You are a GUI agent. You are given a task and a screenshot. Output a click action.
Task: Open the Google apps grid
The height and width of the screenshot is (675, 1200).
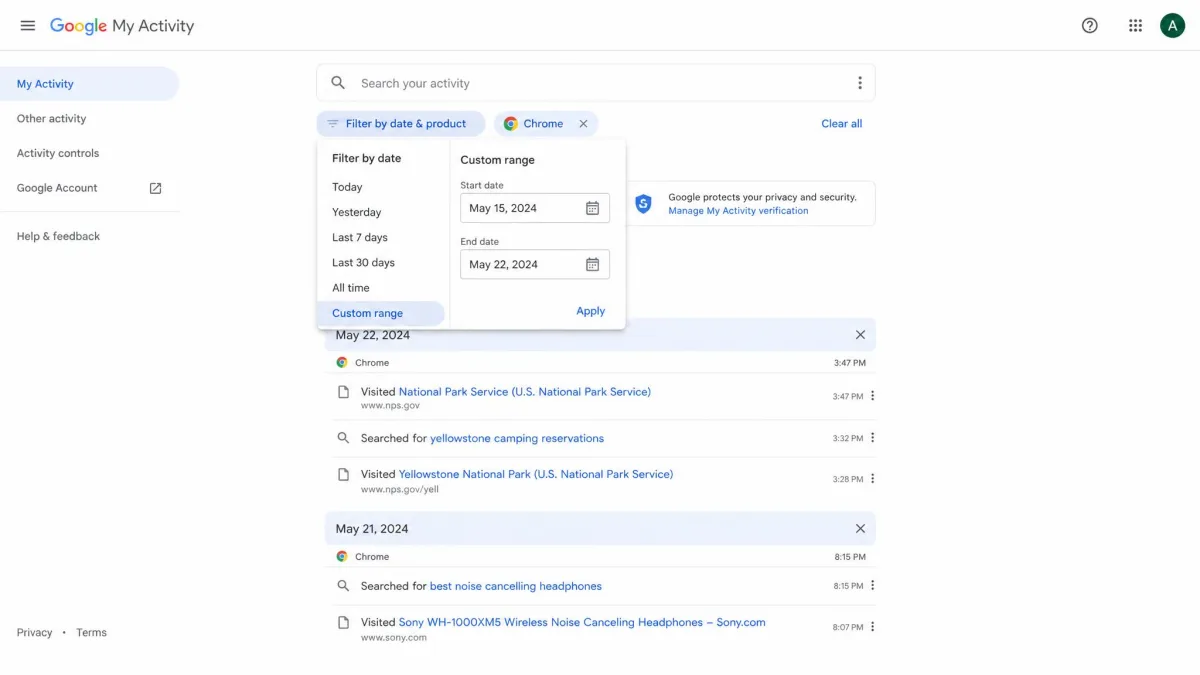point(1135,26)
